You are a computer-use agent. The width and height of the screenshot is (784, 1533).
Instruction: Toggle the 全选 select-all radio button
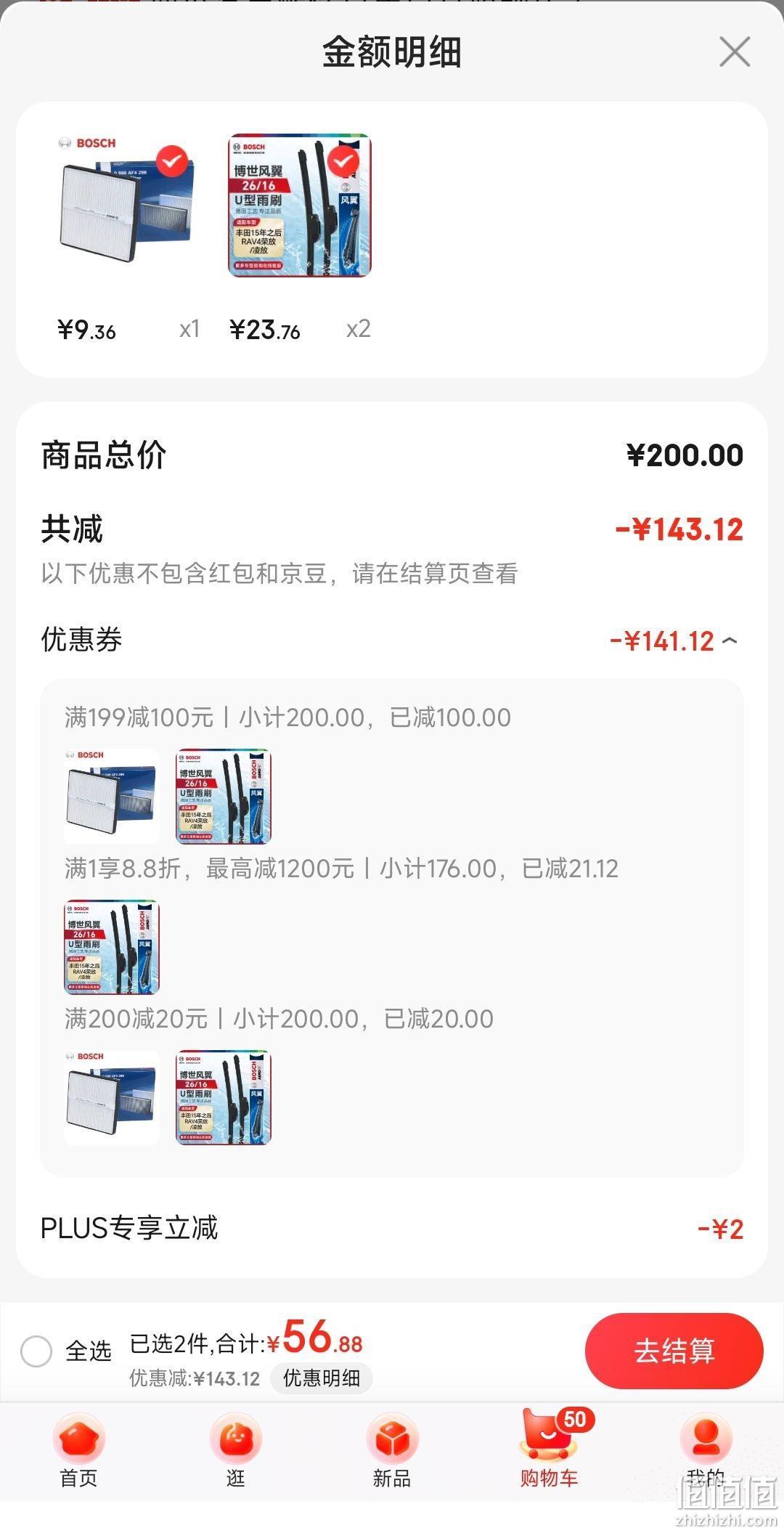(x=36, y=1351)
